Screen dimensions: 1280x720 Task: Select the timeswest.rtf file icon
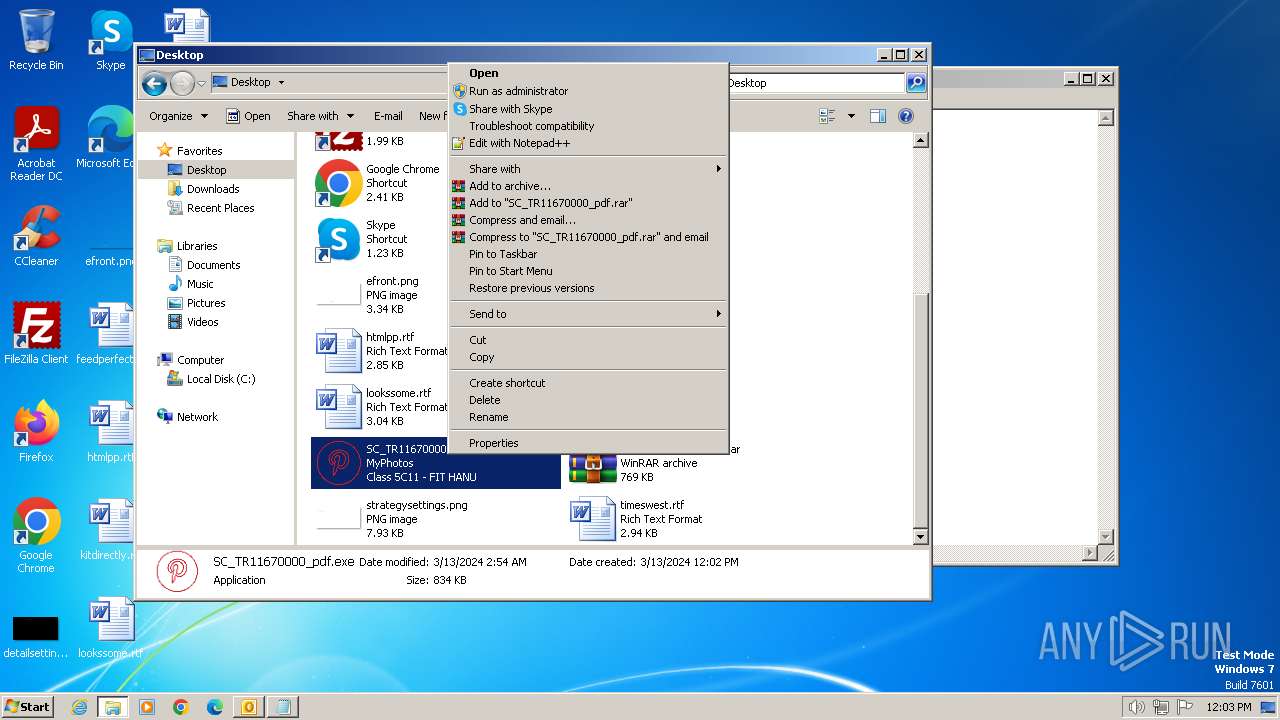[x=593, y=519]
